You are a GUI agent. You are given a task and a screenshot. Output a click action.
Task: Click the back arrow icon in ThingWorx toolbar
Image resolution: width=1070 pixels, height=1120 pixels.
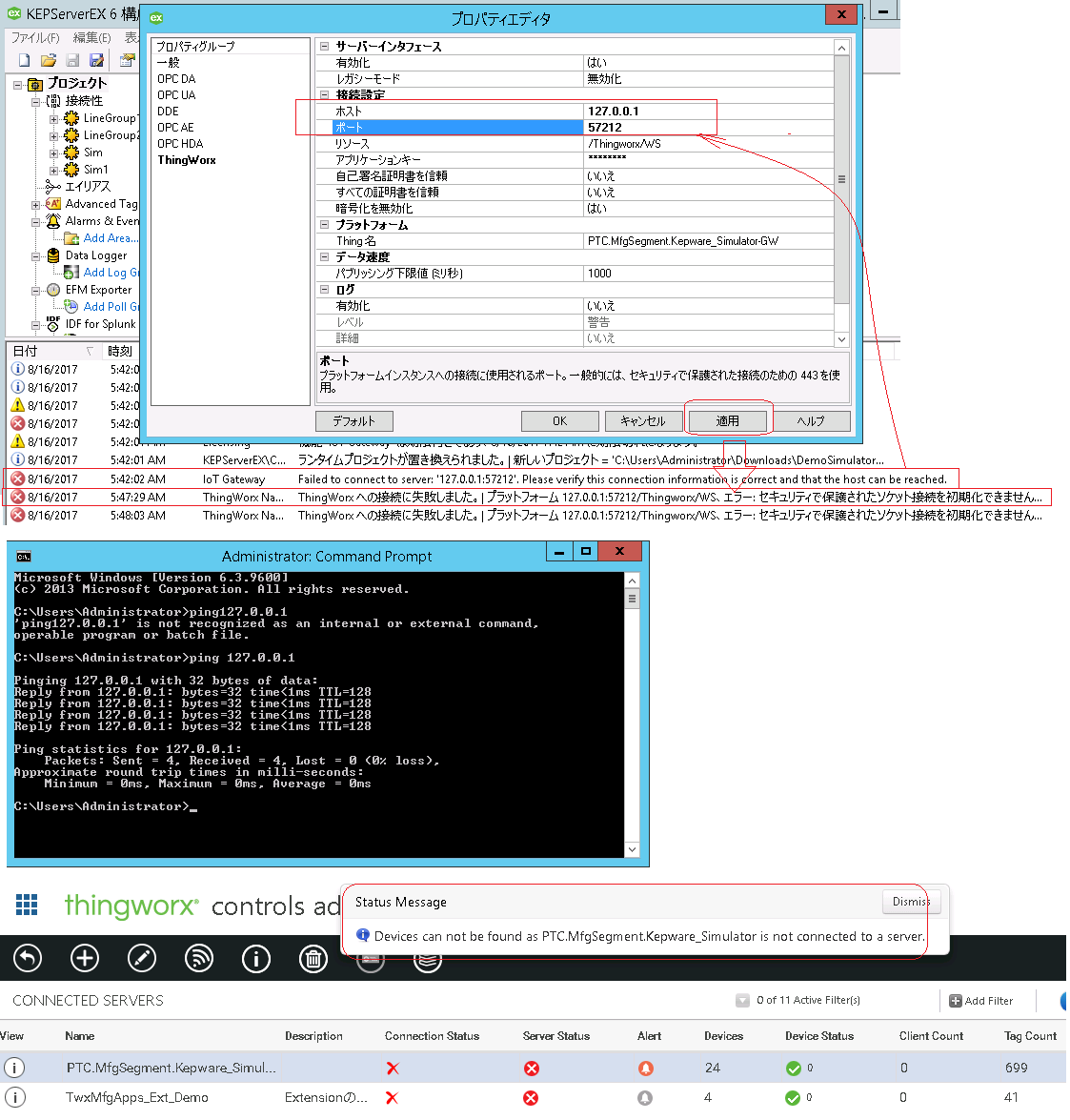[28, 958]
